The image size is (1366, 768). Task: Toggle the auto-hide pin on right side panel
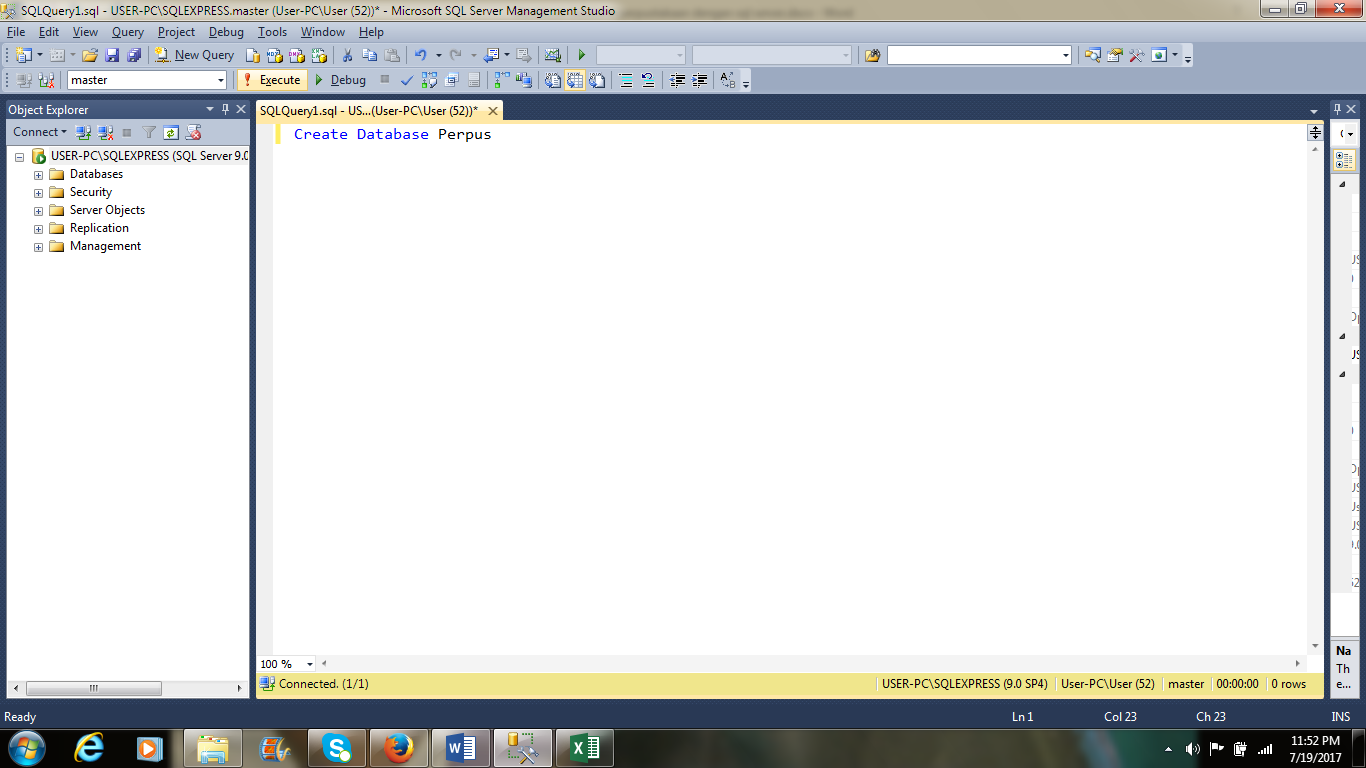pyautogui.click(x=1336, y=107)
